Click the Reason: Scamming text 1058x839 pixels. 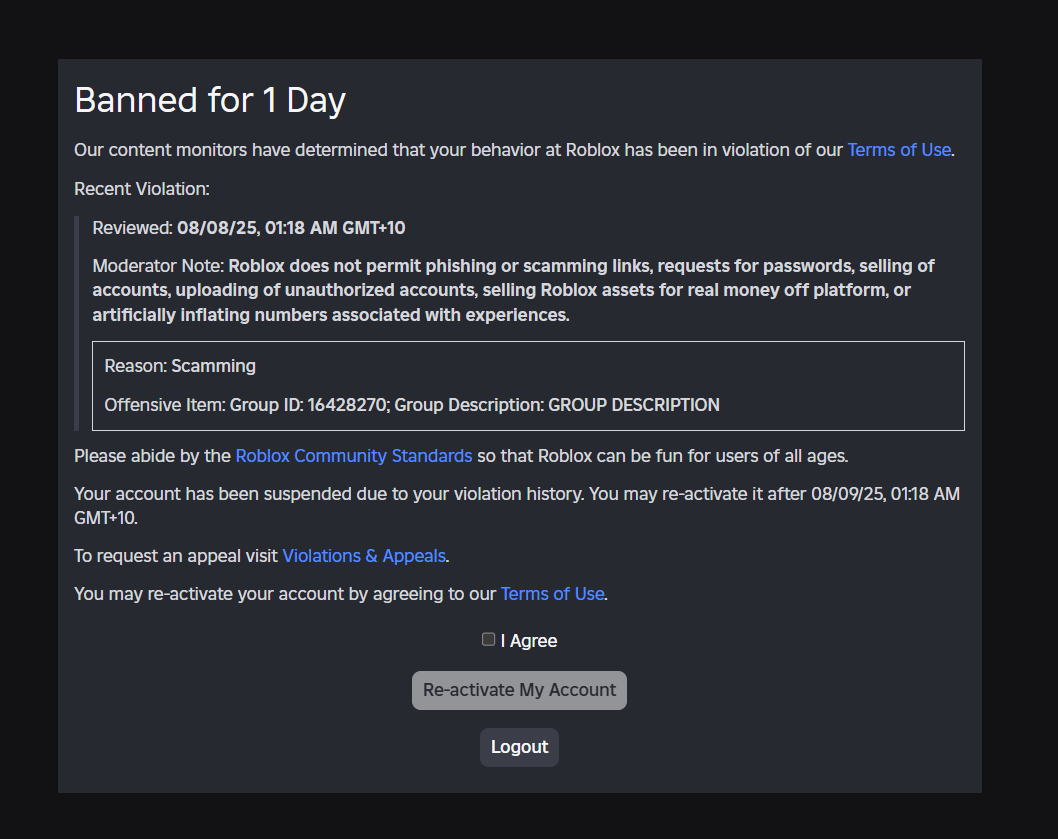click(x=180, y=366)
